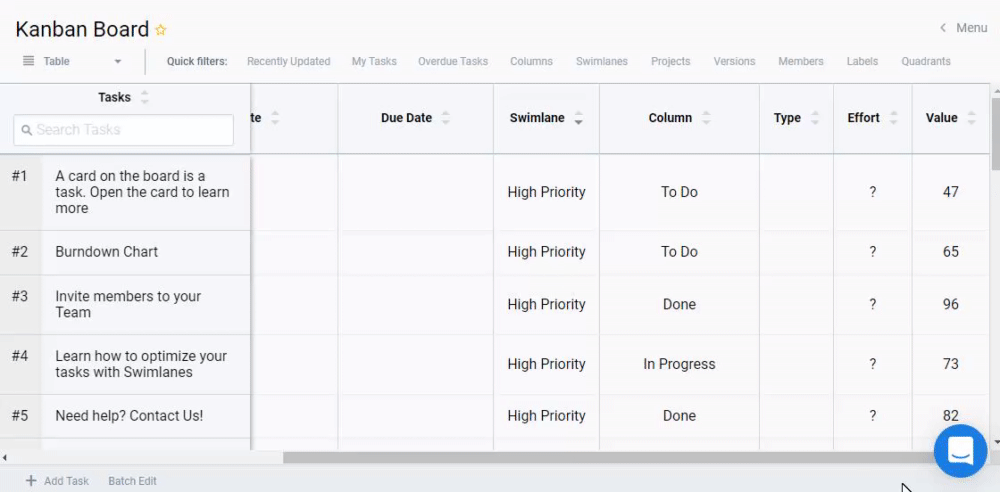The image size is (1000, 492).
Task: Open the Swimlanes filter
Action: click(602, 61)
